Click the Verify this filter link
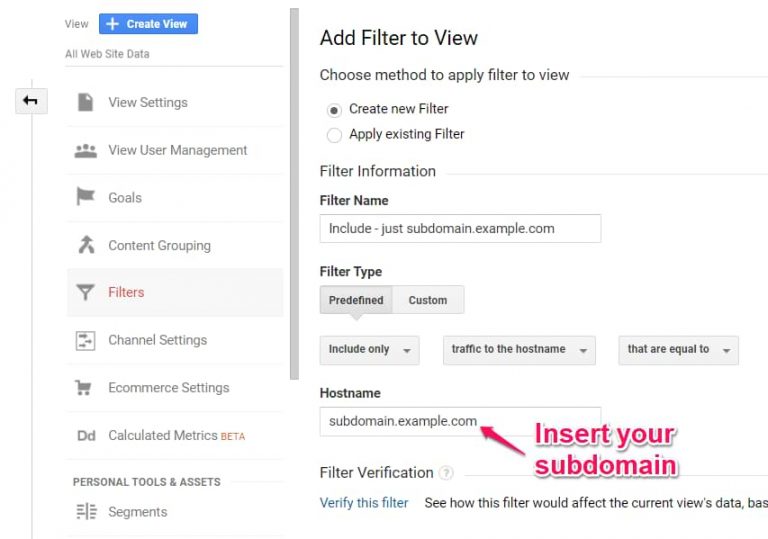 click(x=364, y=503)
